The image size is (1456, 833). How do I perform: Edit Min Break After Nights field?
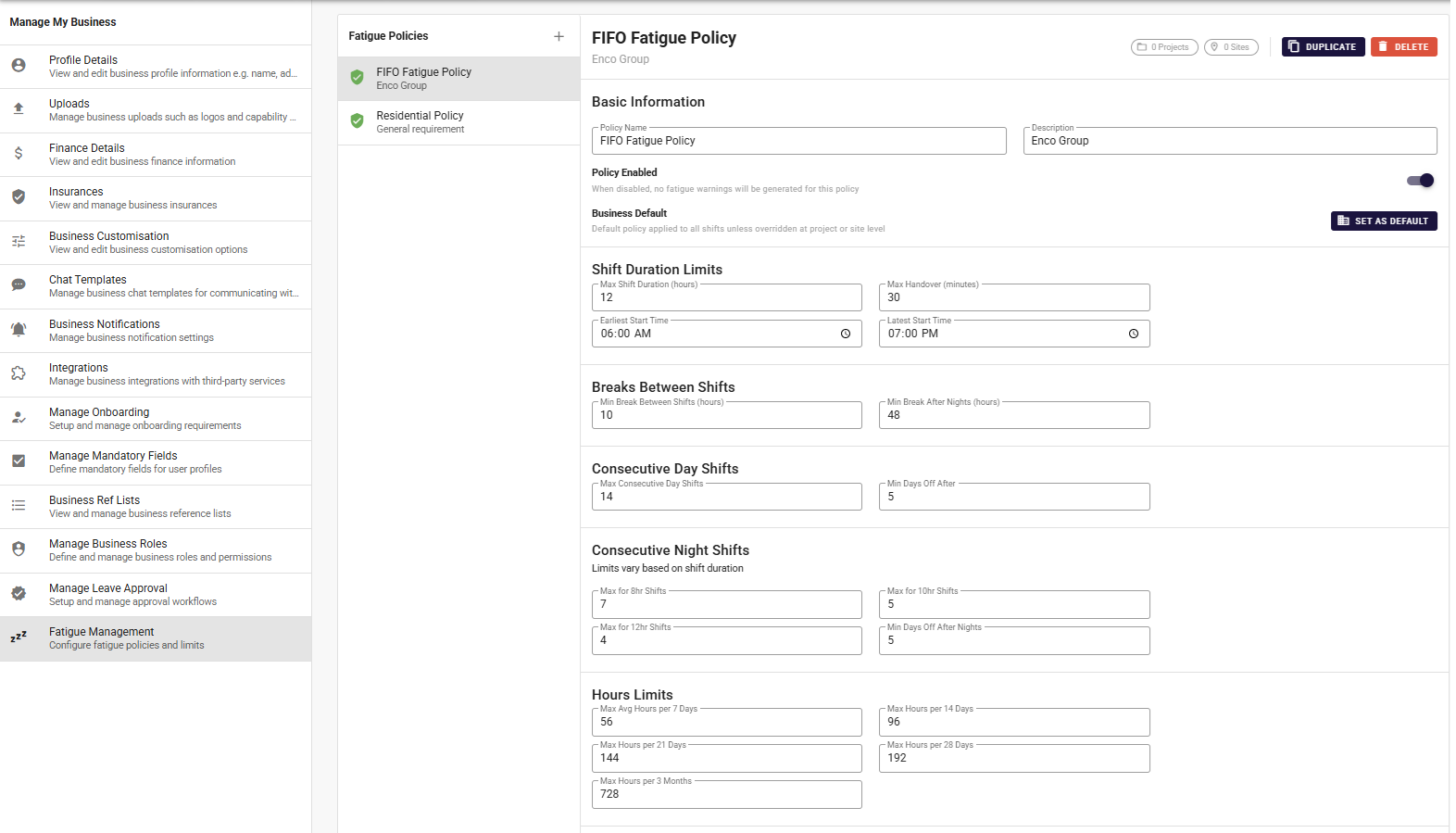(1014, 415)
